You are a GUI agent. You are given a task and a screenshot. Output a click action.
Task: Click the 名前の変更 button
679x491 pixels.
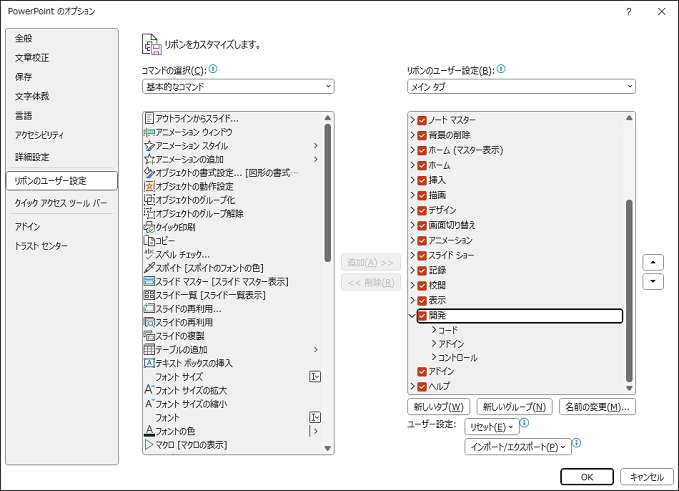[598, 407]
